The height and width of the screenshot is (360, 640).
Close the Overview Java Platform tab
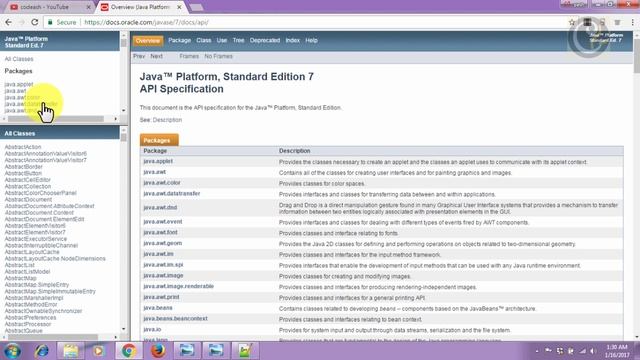tap(179, 7)
